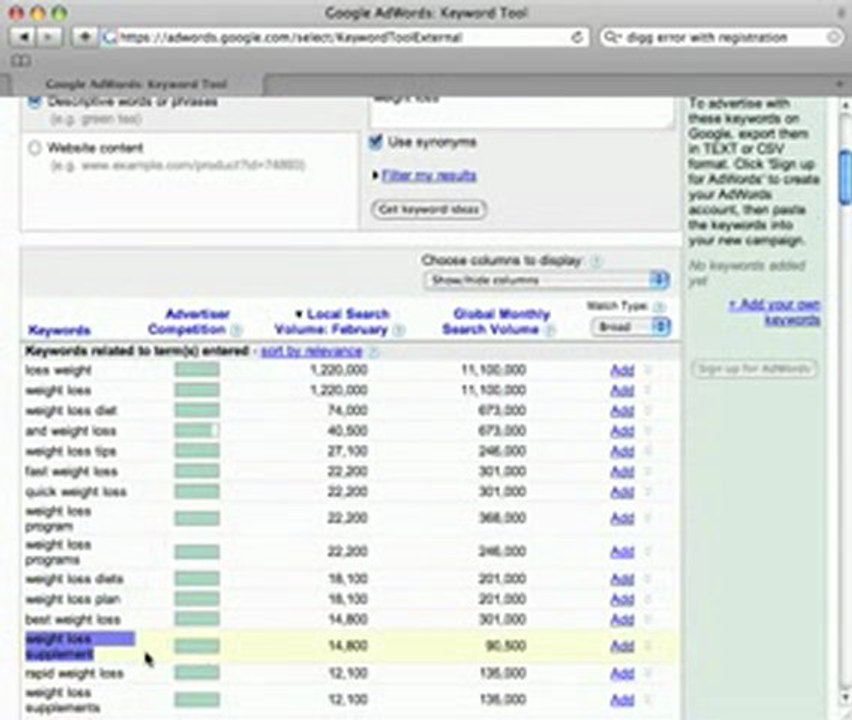Viewport: 852px width, 720px height.
Task: Click competition bar for and weight loss
Action: pos(197,431)
